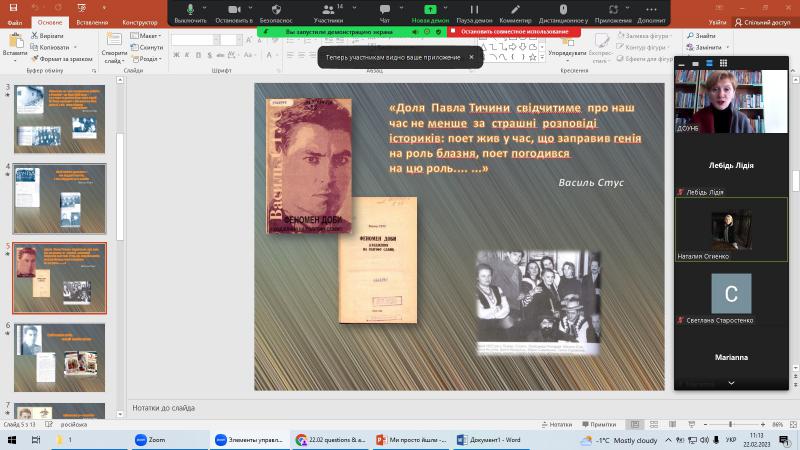800x450 pixels.
Task: Toggle text shadow S
Action: (209, 55)
